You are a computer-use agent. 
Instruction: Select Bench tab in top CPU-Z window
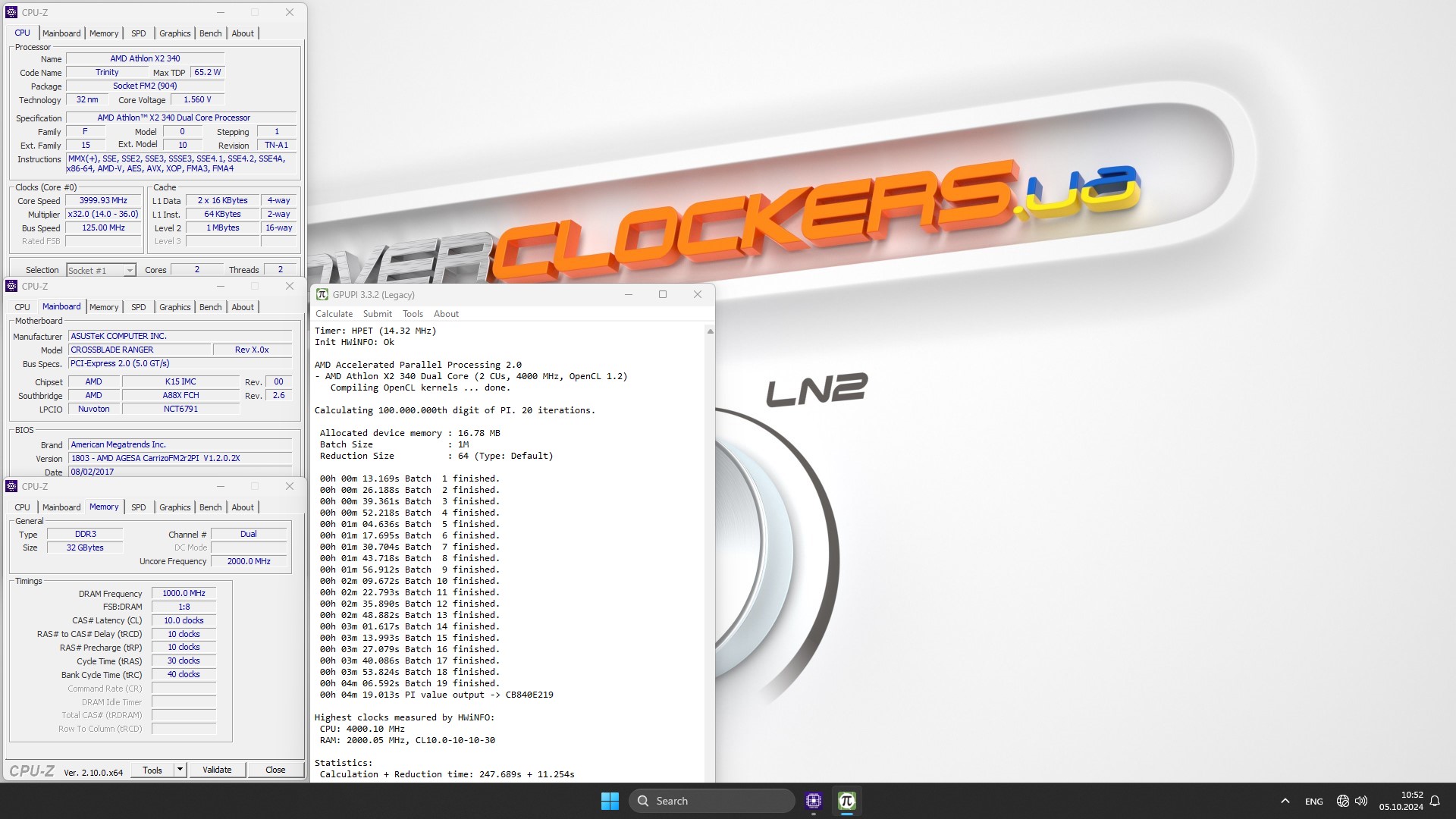tap(211, 33)
